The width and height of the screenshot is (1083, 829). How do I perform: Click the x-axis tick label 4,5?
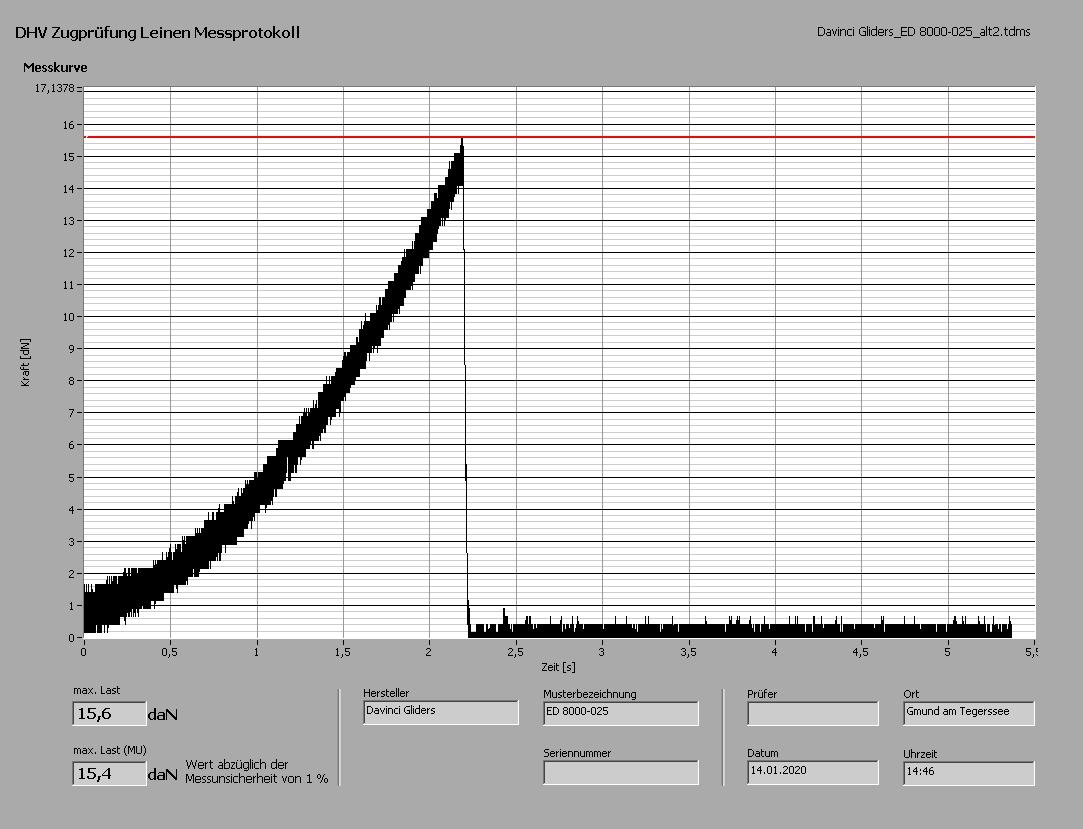(x=861, y=651)
